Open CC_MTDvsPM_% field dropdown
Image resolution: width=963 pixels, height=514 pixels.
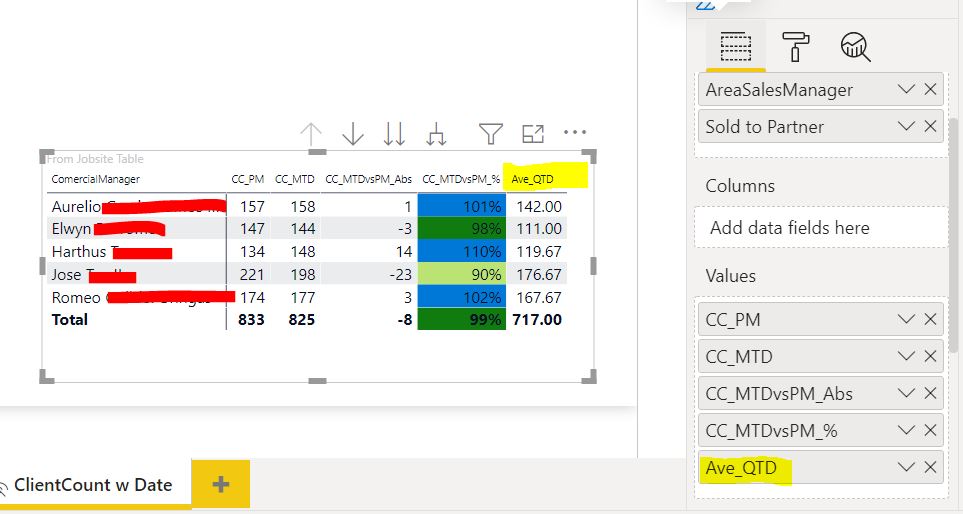point(906,430)
